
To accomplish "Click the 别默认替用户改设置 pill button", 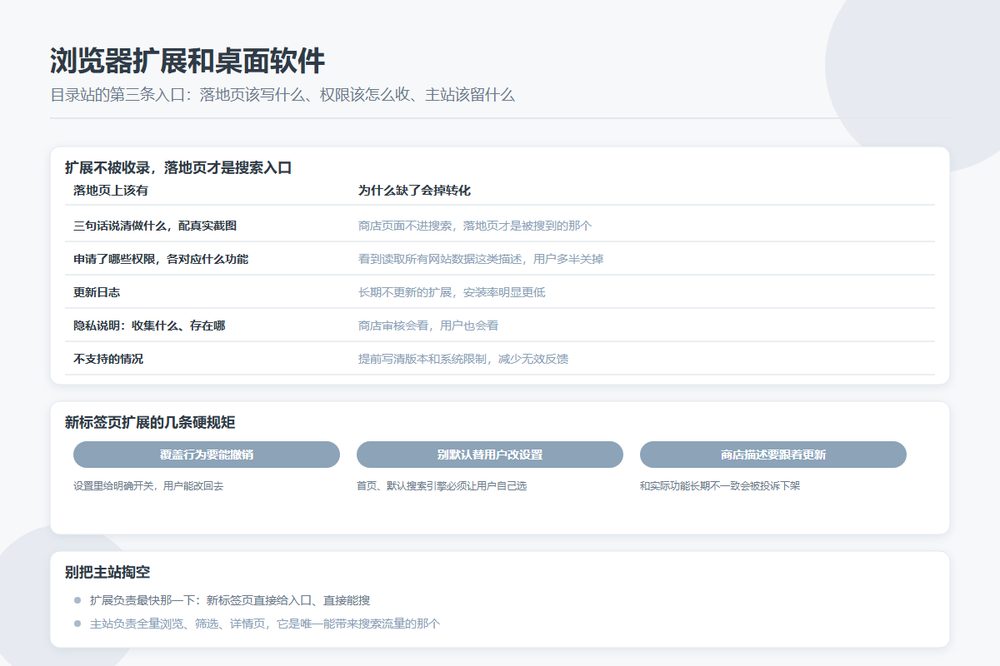I will pos(490,454).
